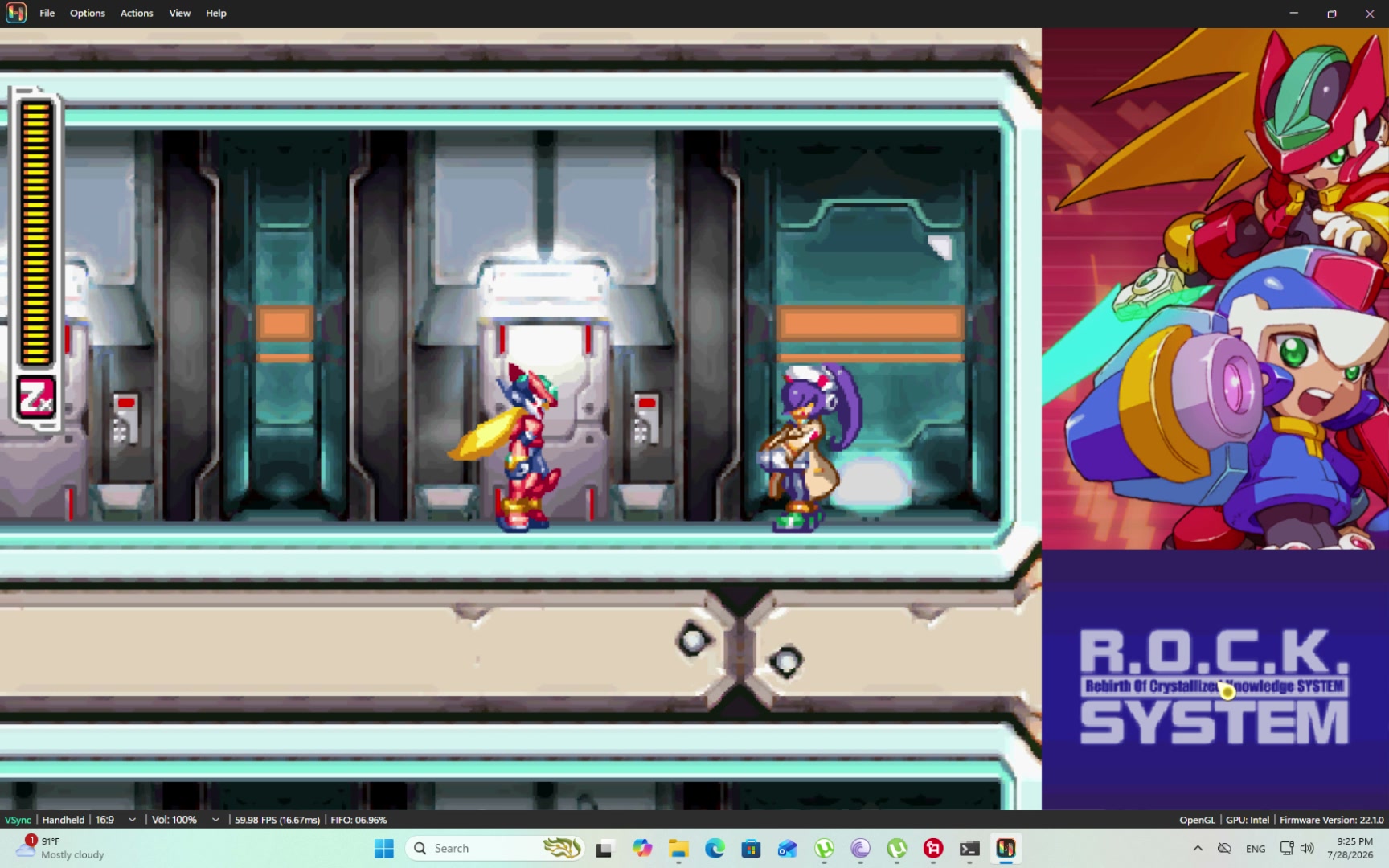Screen dimensions: 1389x868
Task: Switch input language via ENG indicator
Action: pos(1256,848)
